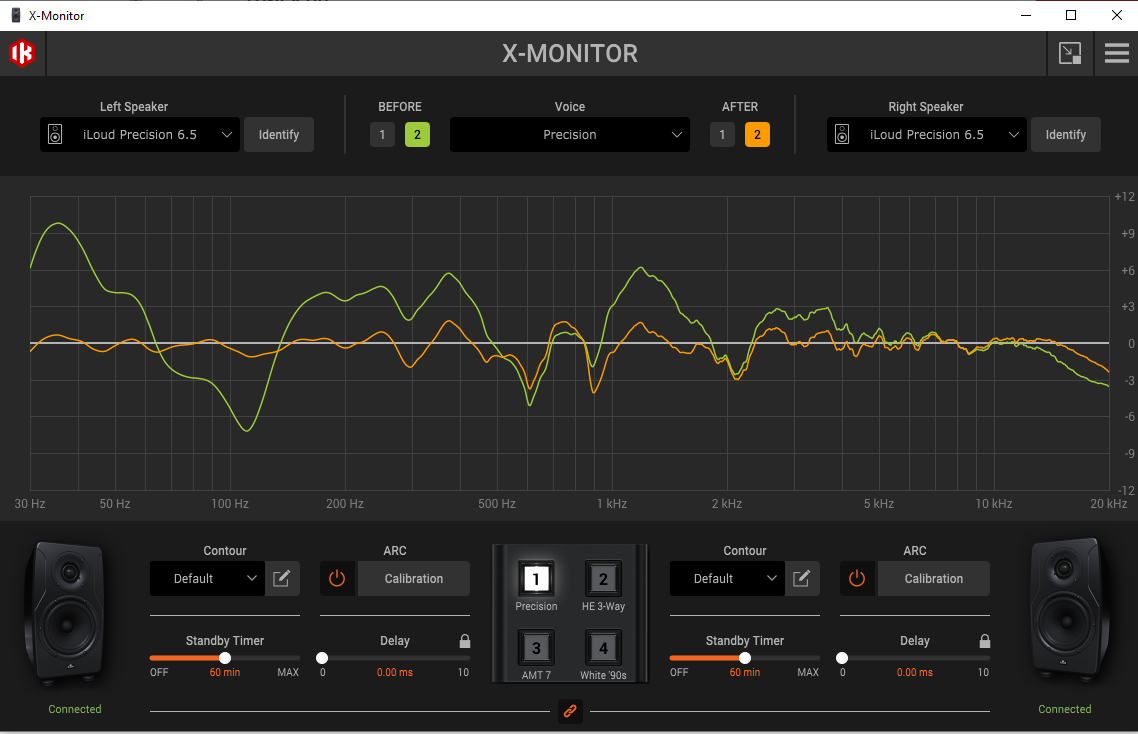Click the left Standby Timer slider handle
This screenshot has width=1138, height=734.
click(x=225, y=658)
